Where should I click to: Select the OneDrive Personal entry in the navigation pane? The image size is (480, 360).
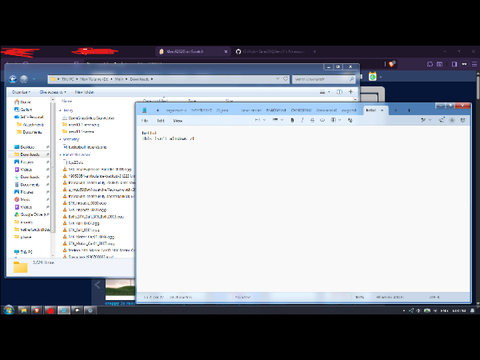(x=29, y=117)
